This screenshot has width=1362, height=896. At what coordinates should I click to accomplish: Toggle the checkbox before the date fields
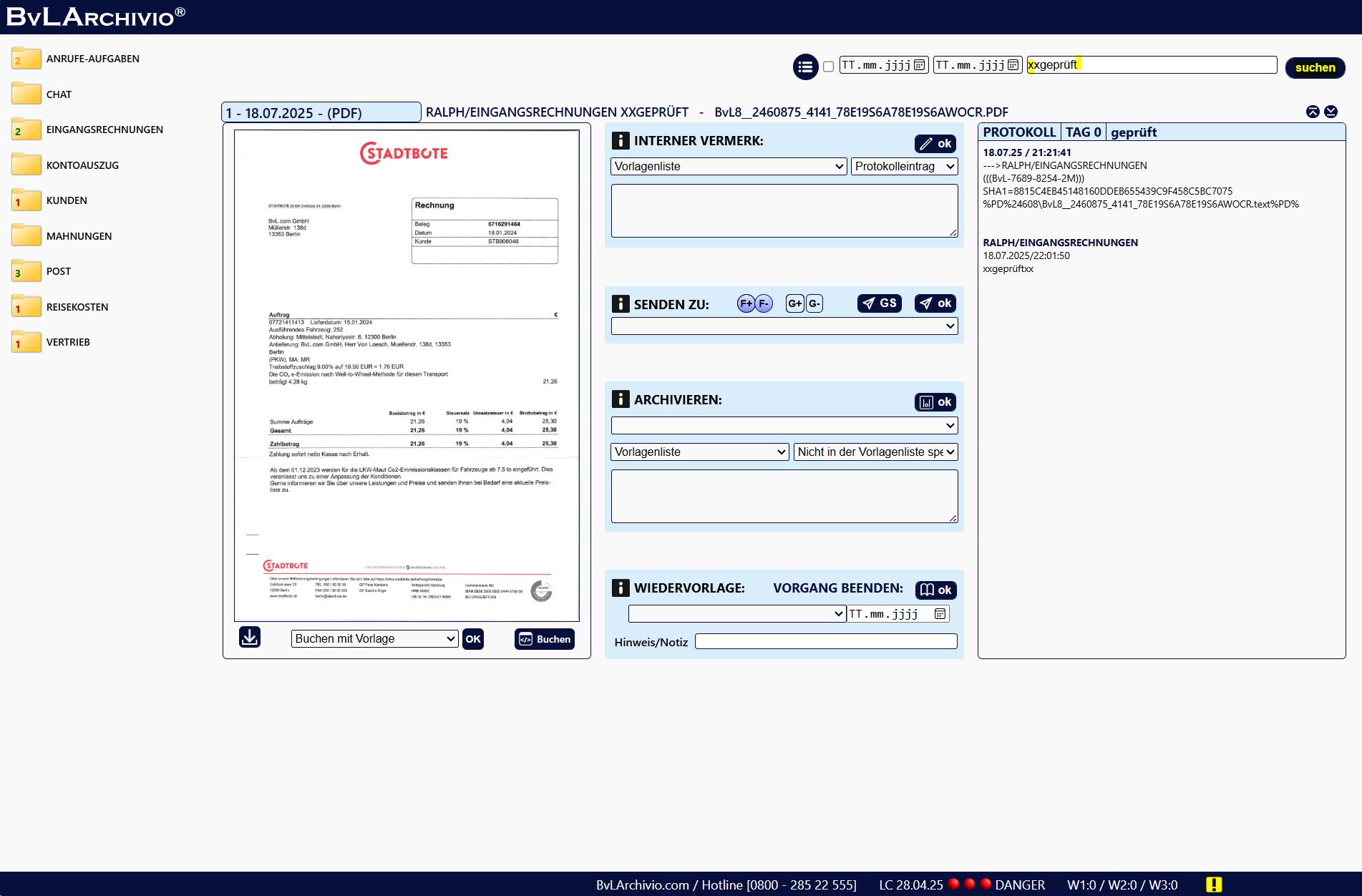tap(828, 67)
